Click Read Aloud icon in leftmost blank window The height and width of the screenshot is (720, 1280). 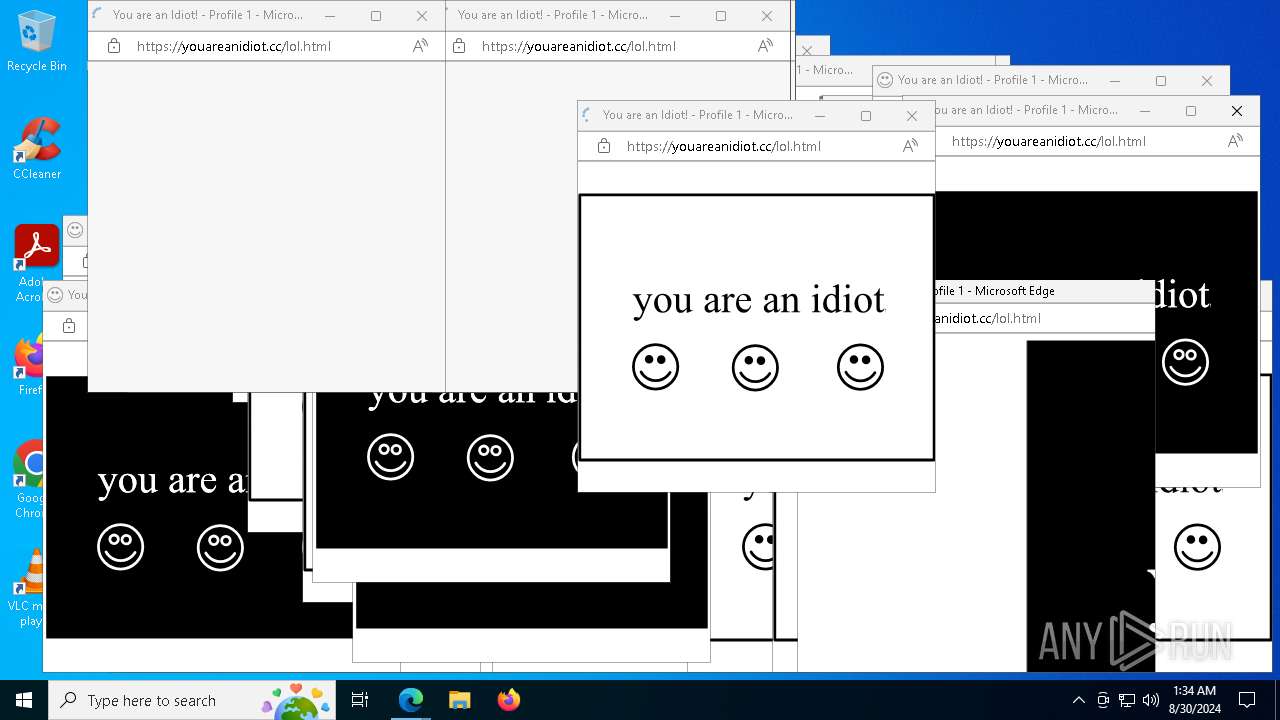click(x=420, y=46)
